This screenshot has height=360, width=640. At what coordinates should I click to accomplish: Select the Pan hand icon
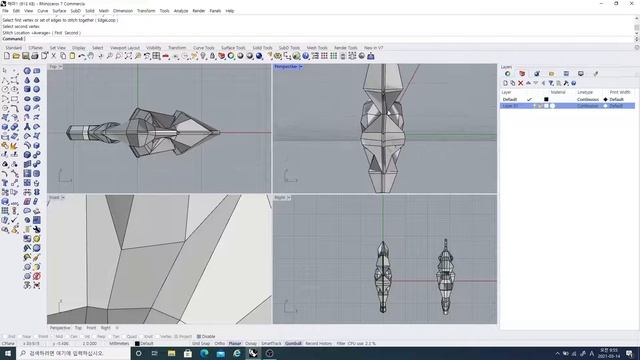(x=91, y=56)
